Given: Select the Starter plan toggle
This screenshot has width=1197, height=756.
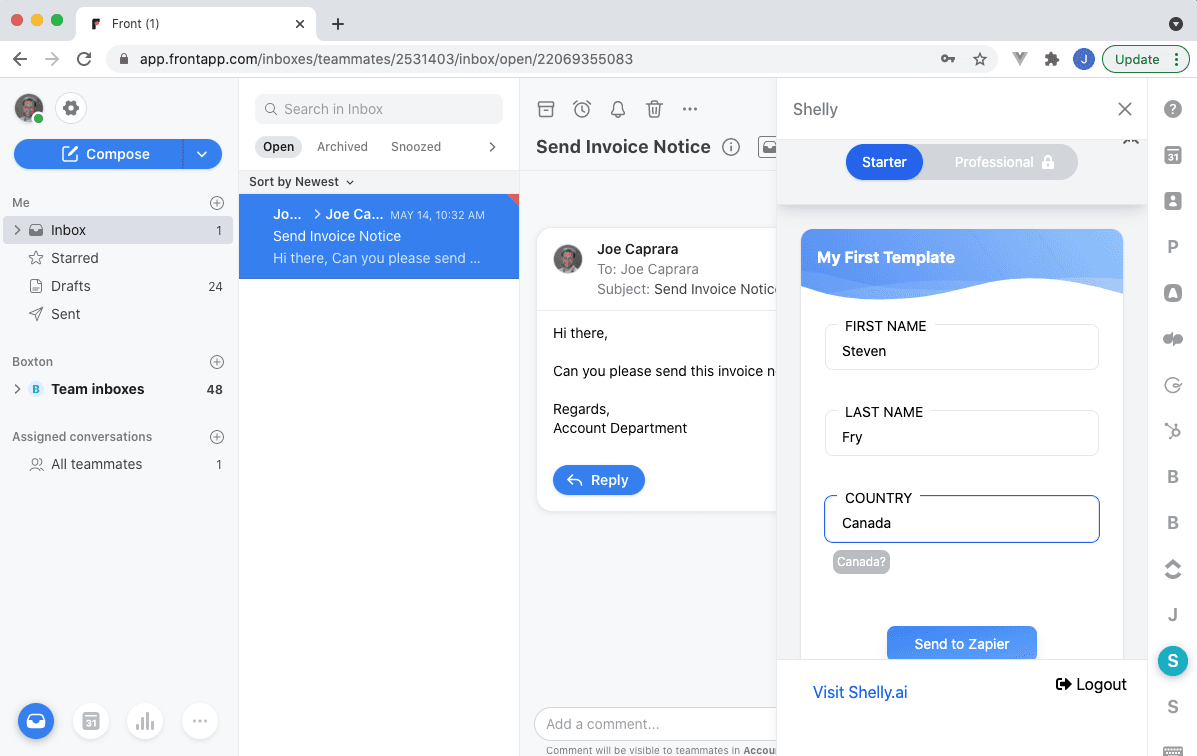Looking at the screenshot, I should (x=884, y=162).
